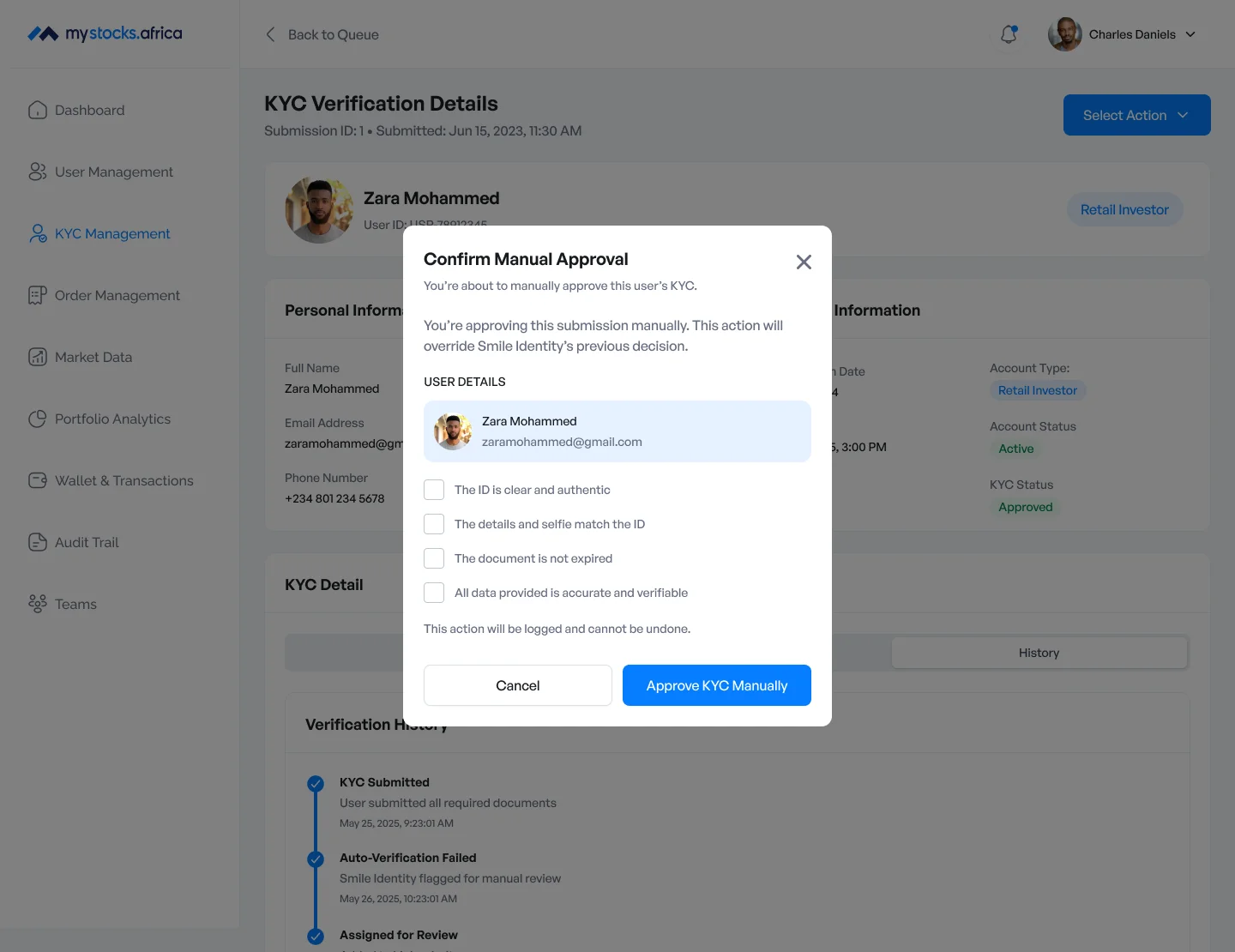Click the Market Data chart icon
The image size is (1235, 952).
[x=38, y=357]
